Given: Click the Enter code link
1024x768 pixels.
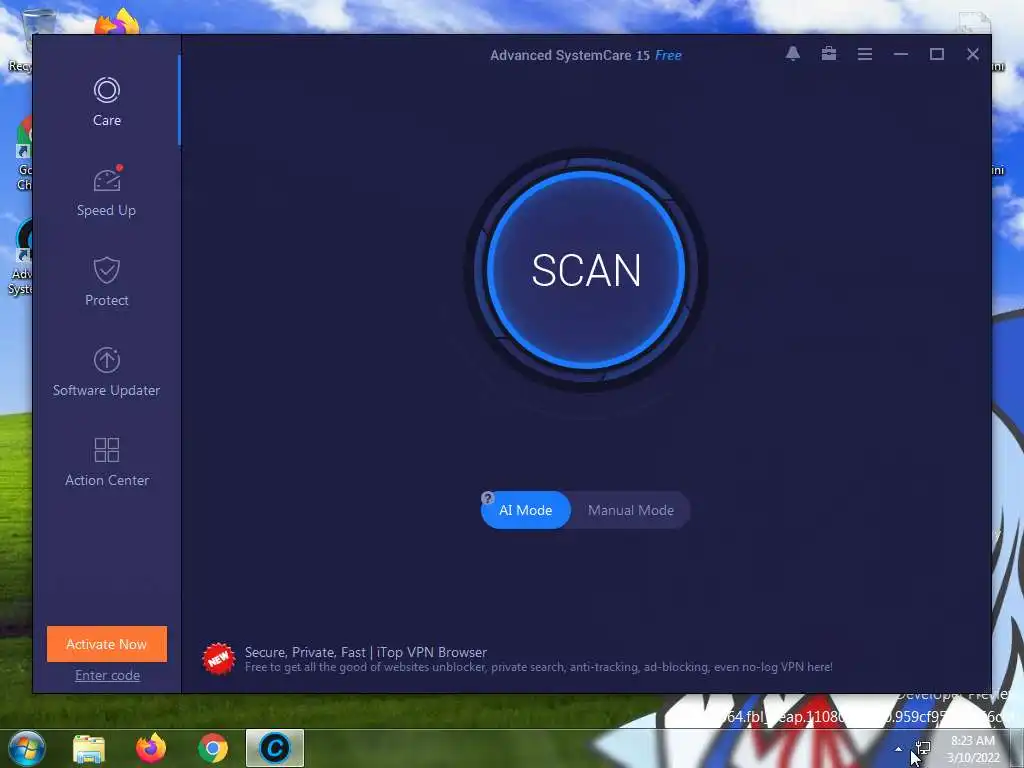Looking at the screenshot, I should tap(107, 675).
